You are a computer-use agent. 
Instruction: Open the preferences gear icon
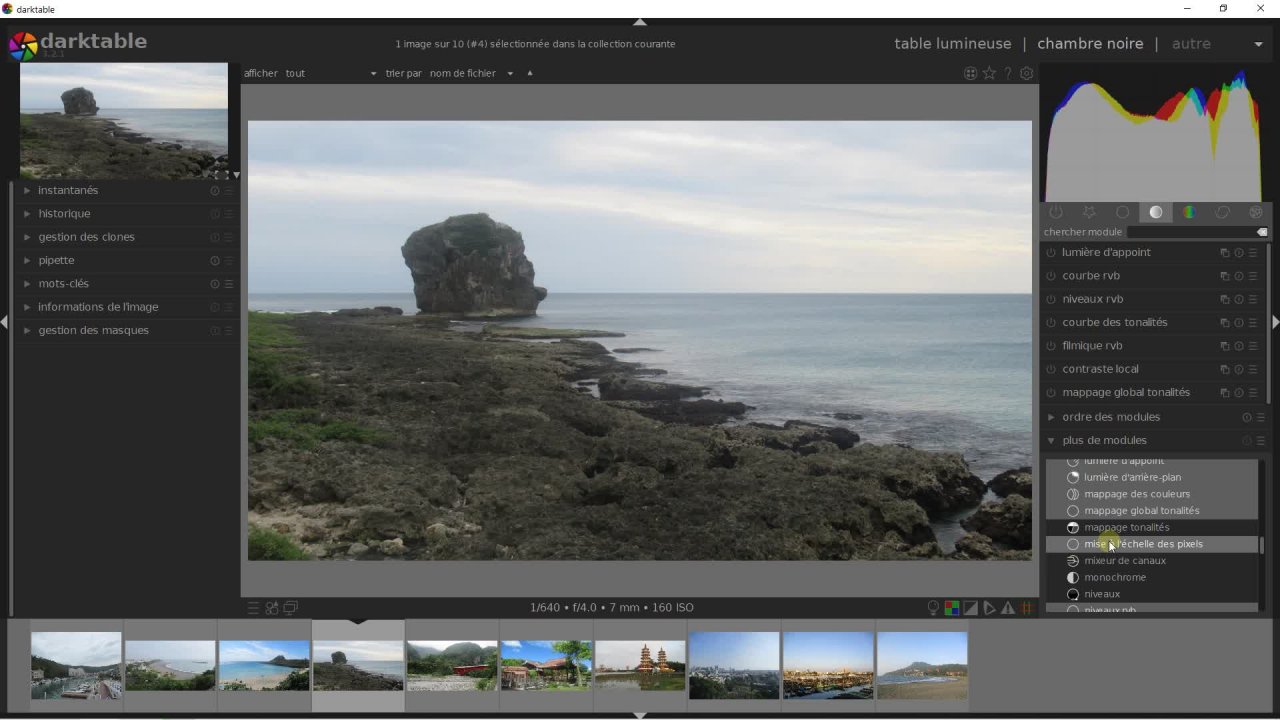coord(1026,73)
